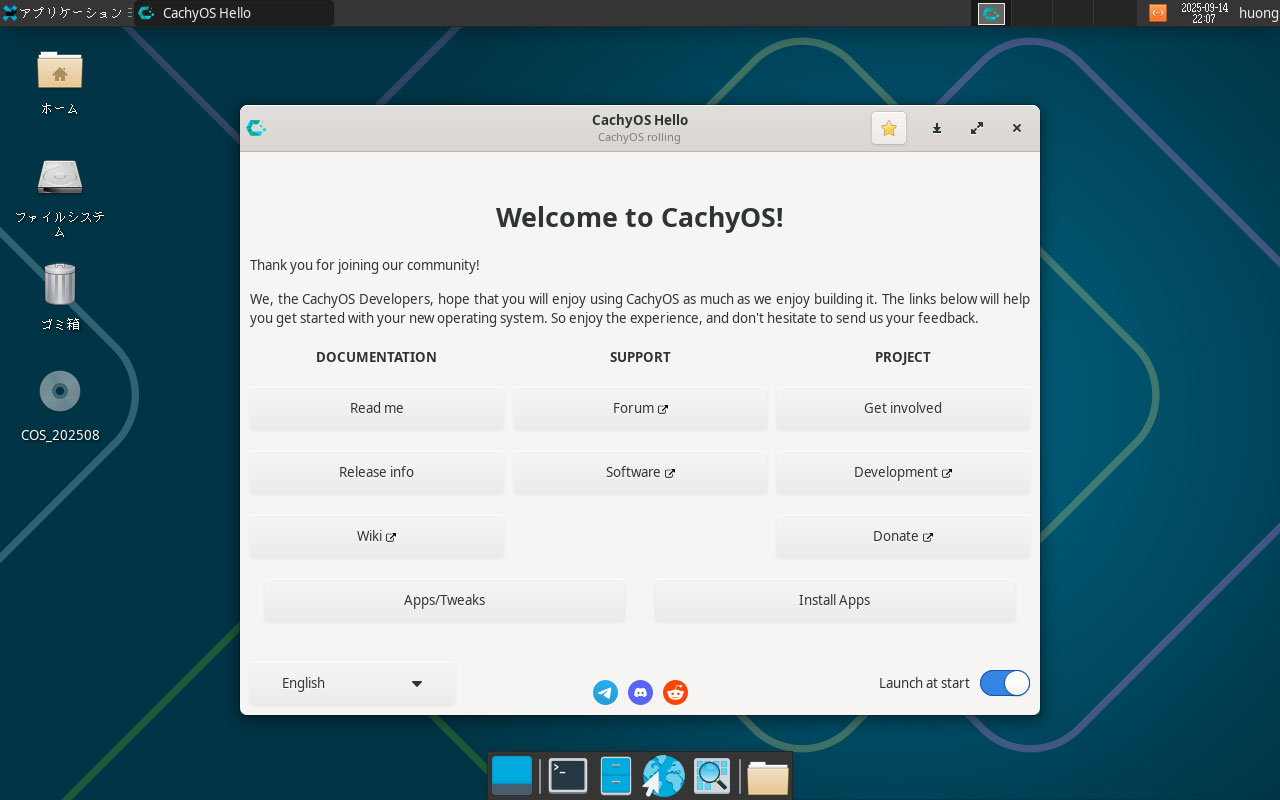This screenshot has height=800, width=1280.
Task: Click the star icon in CachyOS Hello header
Action: (x=889, y=128)
